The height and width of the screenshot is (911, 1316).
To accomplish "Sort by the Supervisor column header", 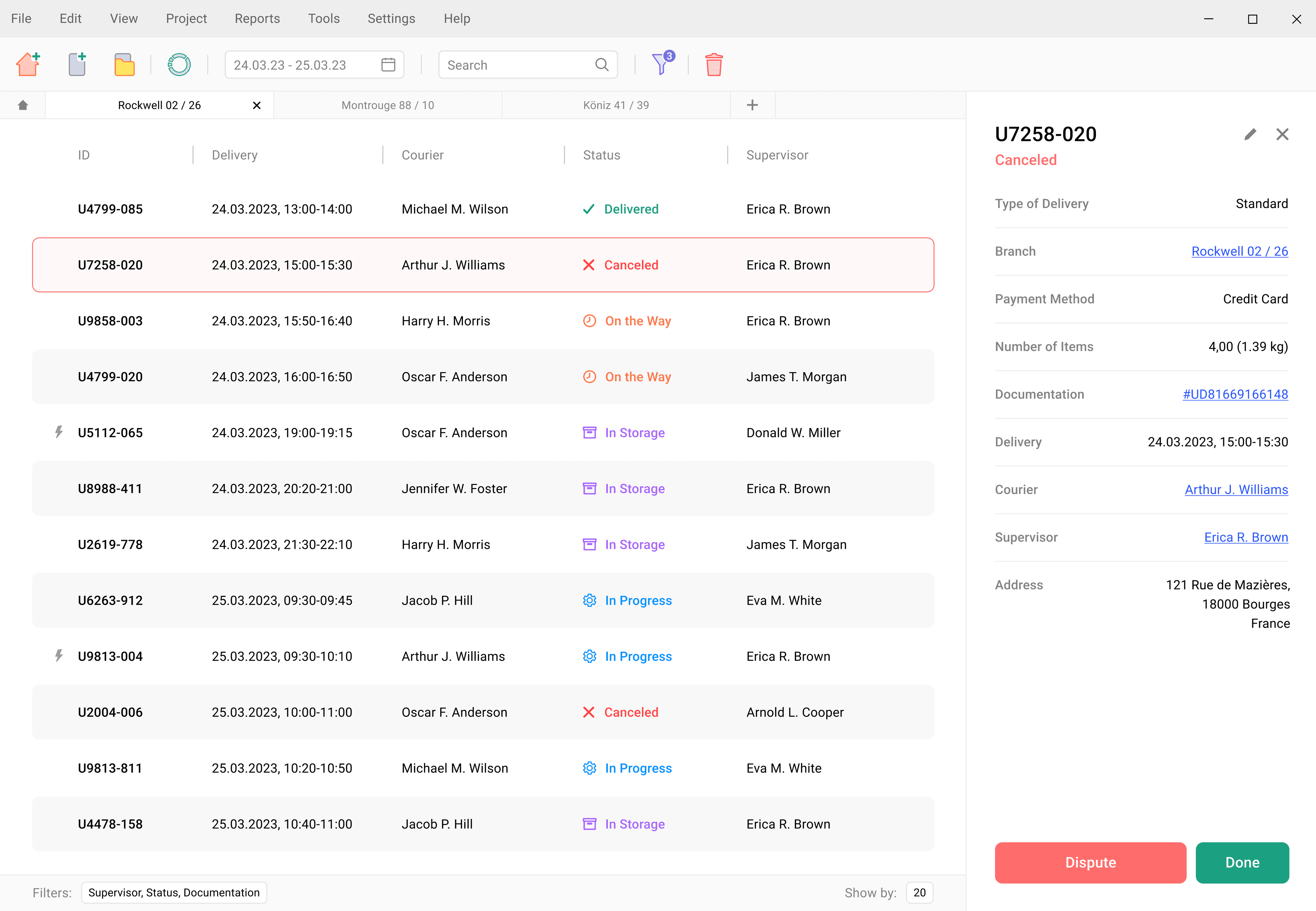I will click(x=778, y=155).
